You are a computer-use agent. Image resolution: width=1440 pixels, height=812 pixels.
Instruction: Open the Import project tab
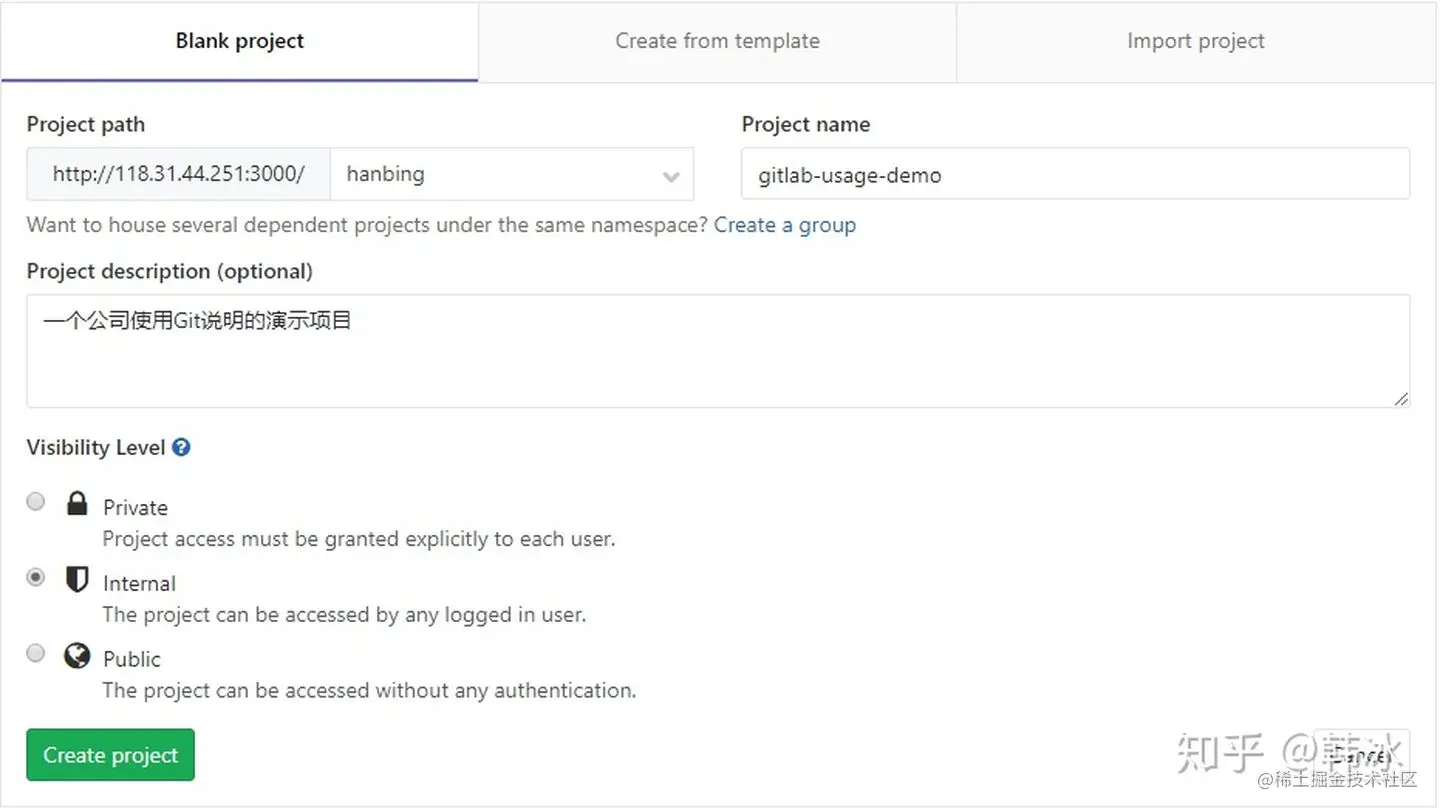pyautogui.click(x=1196, y=41)
